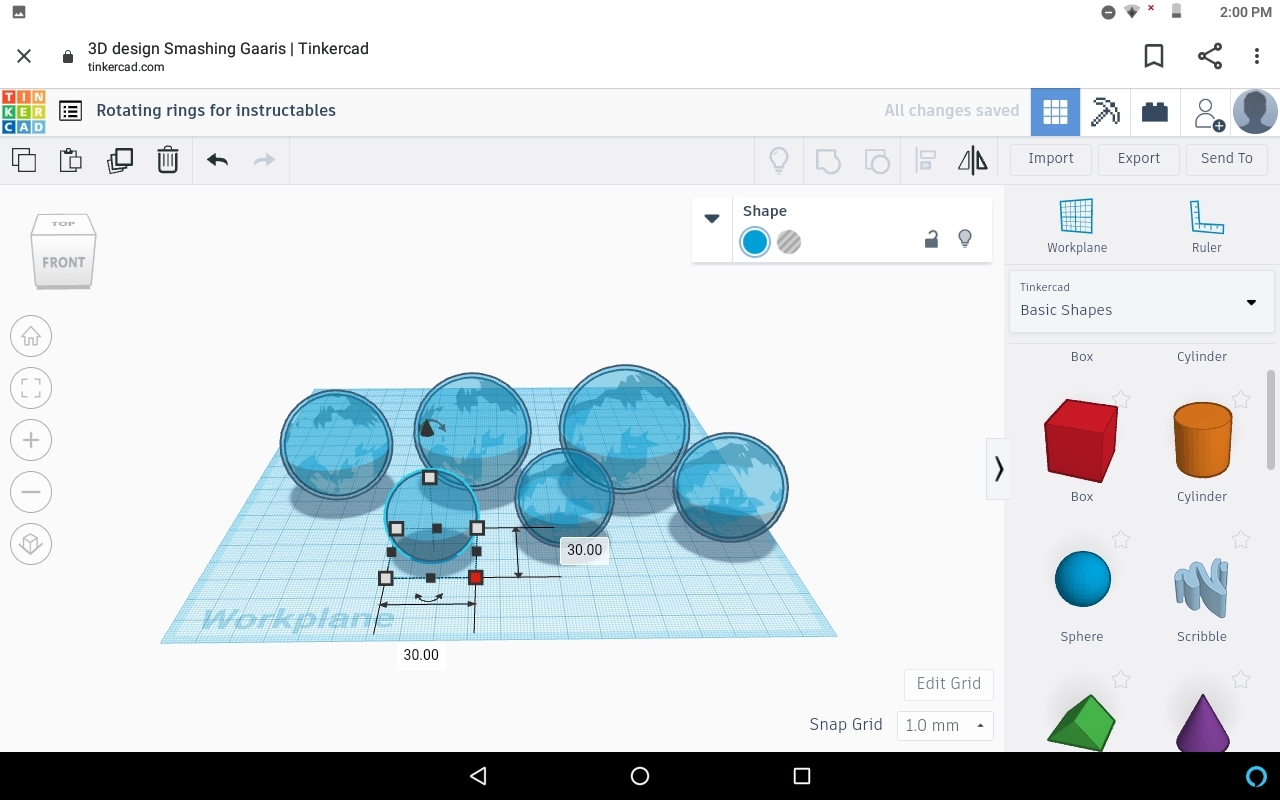
Task: Click the 30.00 width dimension field
Action: [x=421, y=655]
